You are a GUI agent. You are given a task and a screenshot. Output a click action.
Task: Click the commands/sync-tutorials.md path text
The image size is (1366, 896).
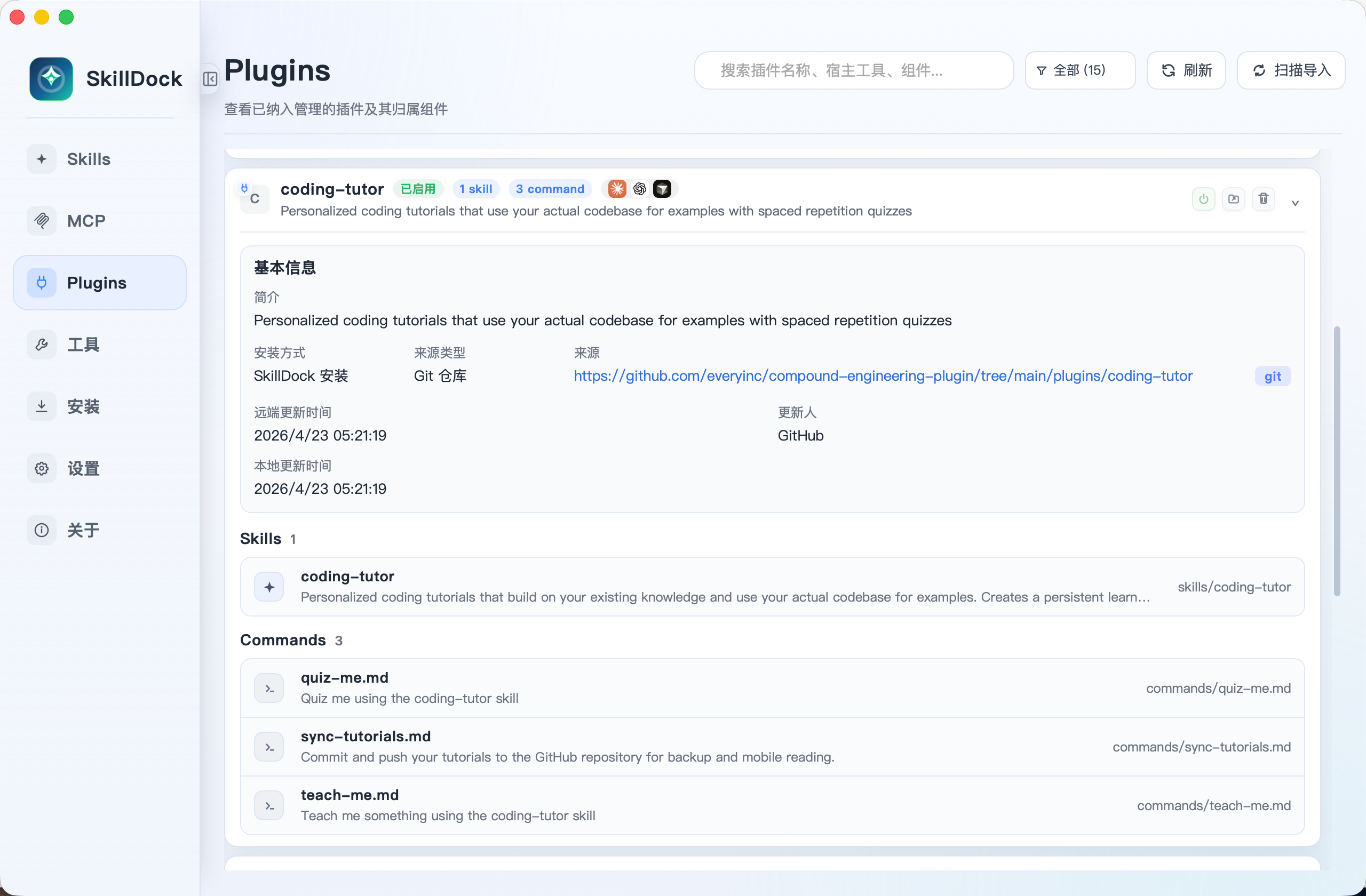pyautogui.click(x=1201, y=747)
